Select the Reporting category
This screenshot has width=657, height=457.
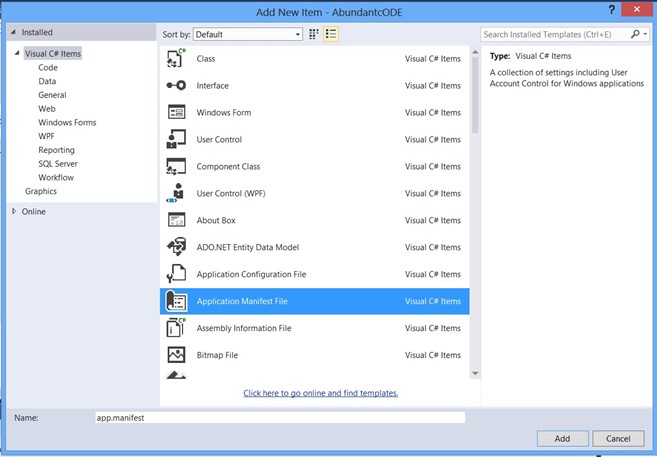point(56,150)
